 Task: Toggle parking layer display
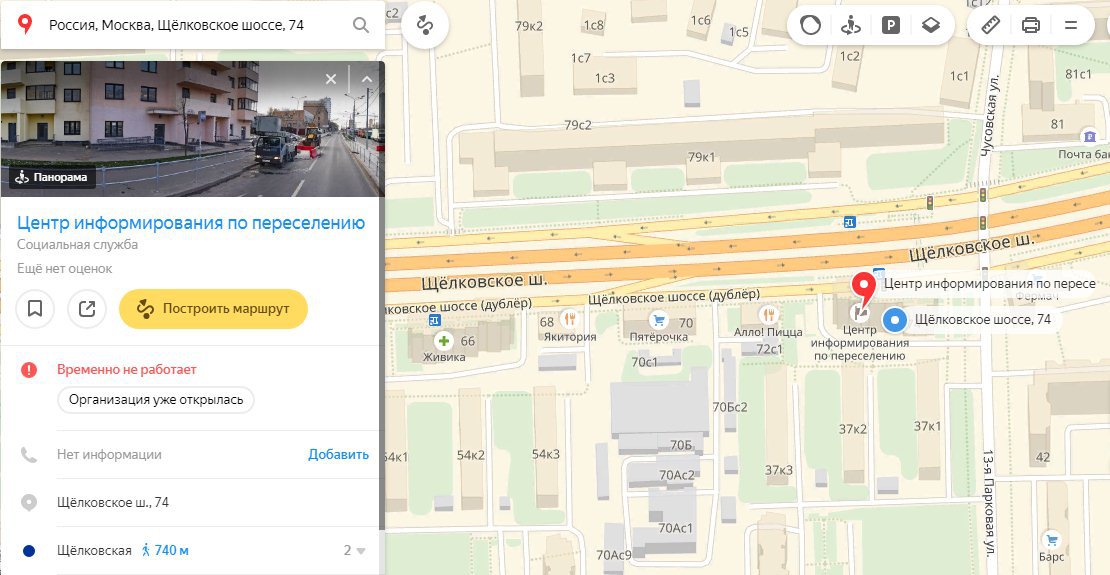click(x=891, y=25)
